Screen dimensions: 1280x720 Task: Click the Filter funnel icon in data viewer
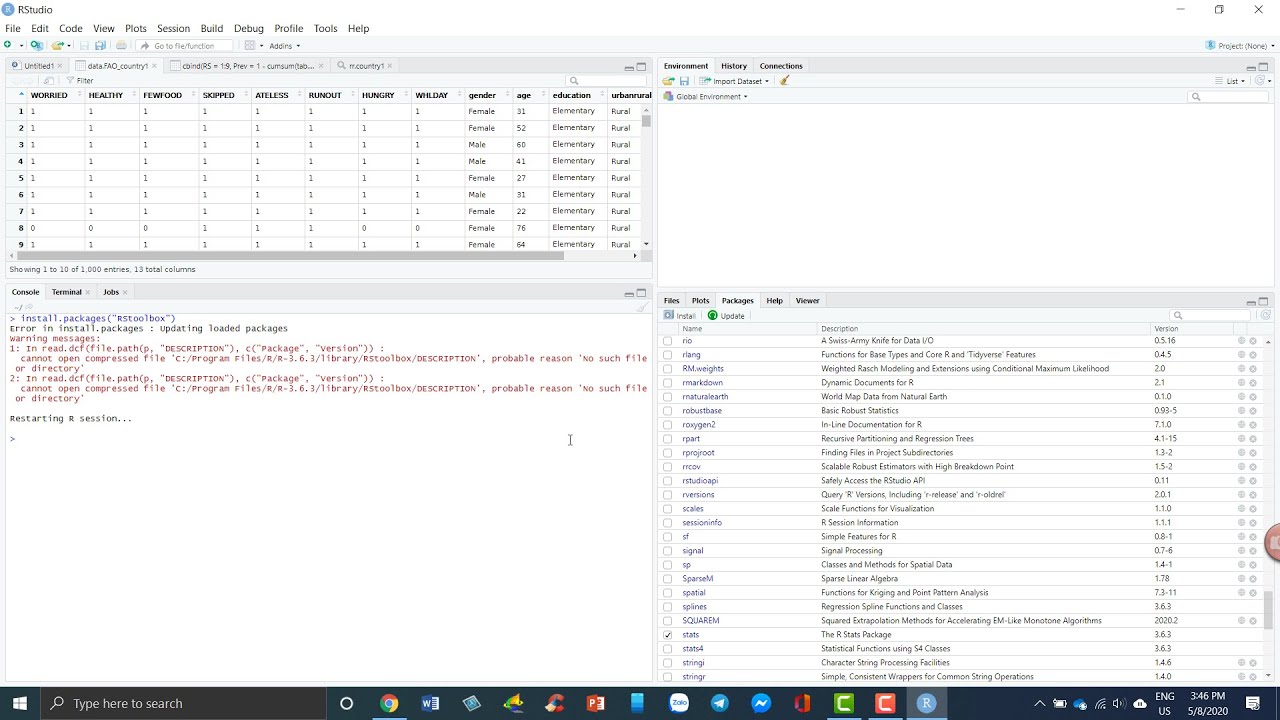68,81
